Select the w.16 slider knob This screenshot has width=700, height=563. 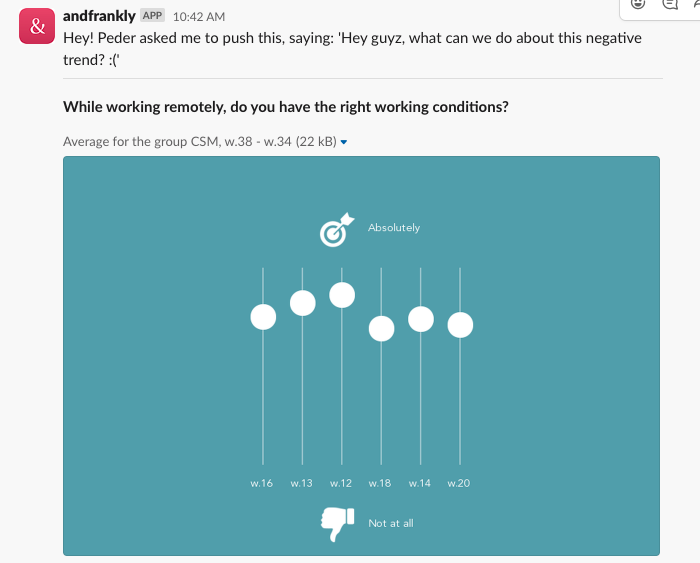[x=263, y=317]
